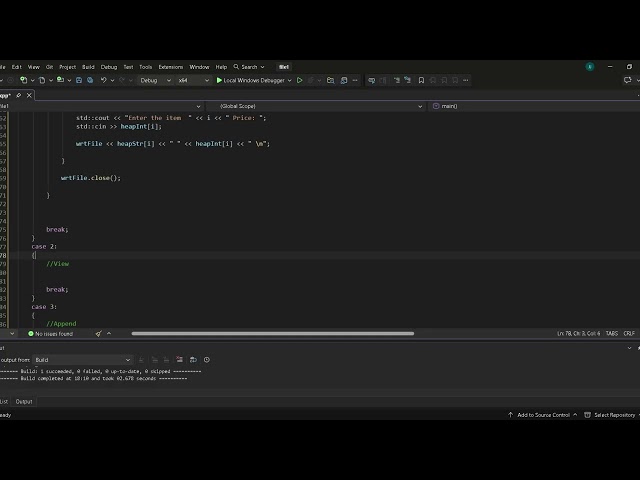Open the Show output from Build dropdown
Image resolution: width=640 pixels, height=480 pixels.
[x=82, y=360]
